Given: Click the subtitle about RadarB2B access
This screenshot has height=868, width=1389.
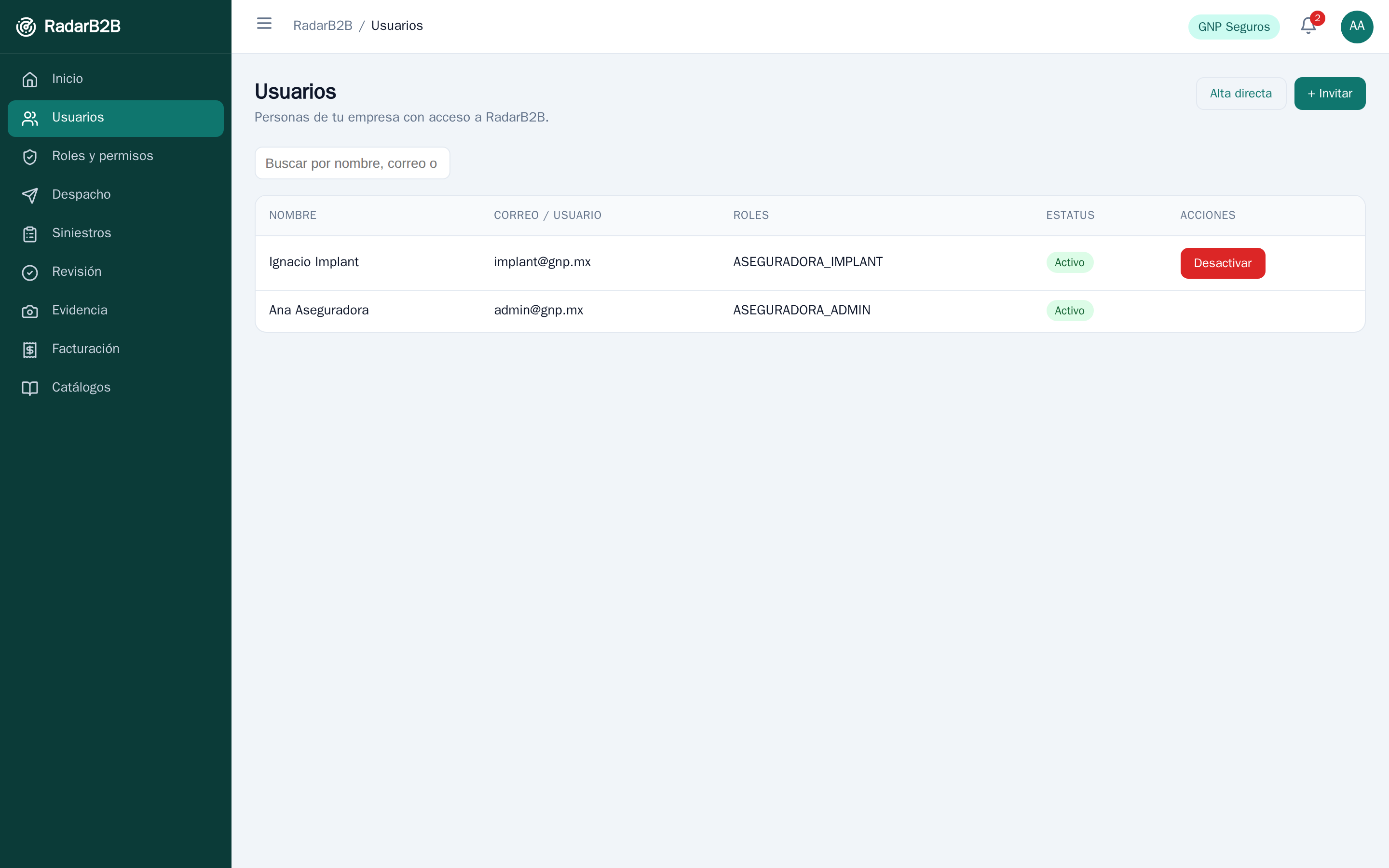Looking at the screenshot, I should pos(402,117).
